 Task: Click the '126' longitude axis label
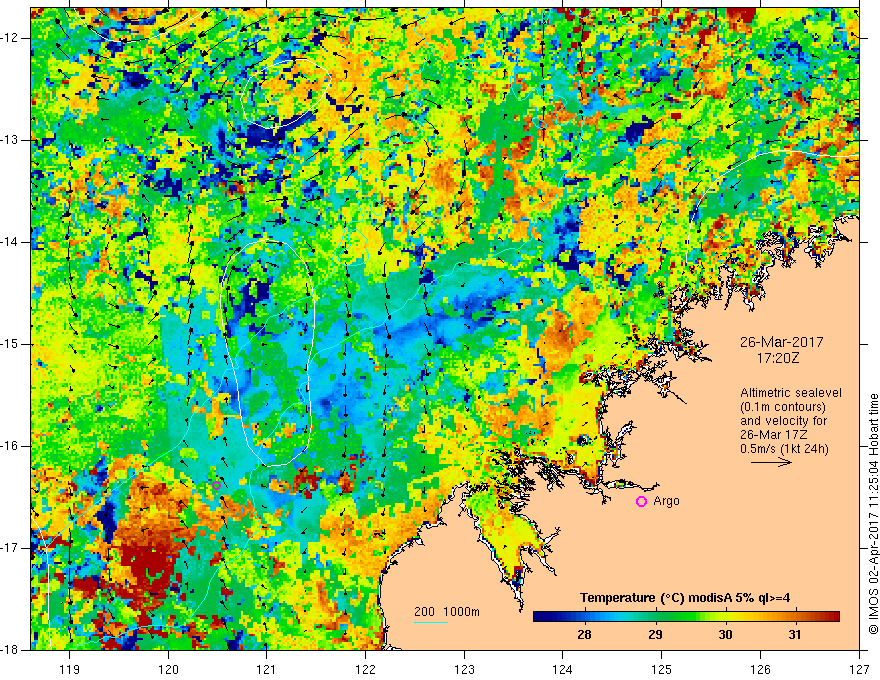click(760, 669)
